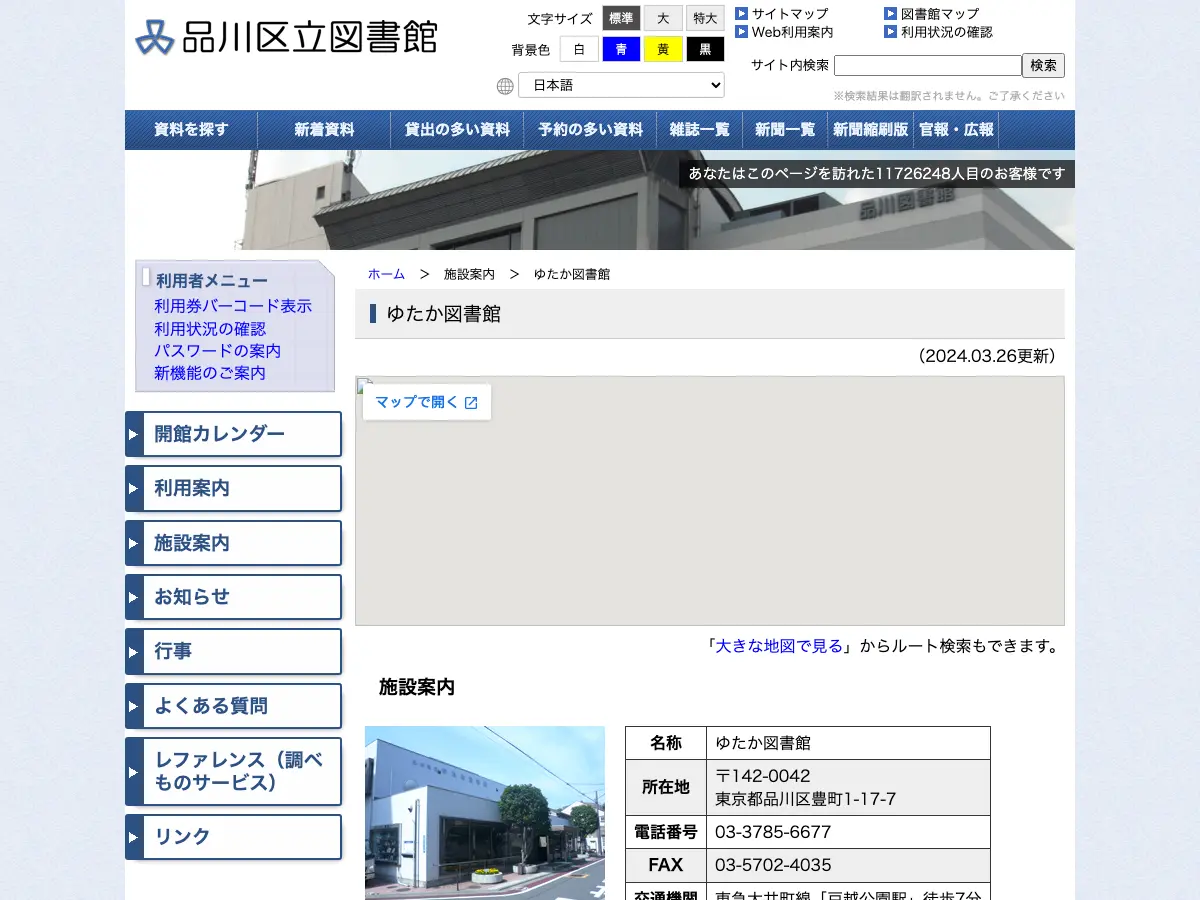Open the リンク sidebar page
1200x900 pixels.
pos(234,837)
